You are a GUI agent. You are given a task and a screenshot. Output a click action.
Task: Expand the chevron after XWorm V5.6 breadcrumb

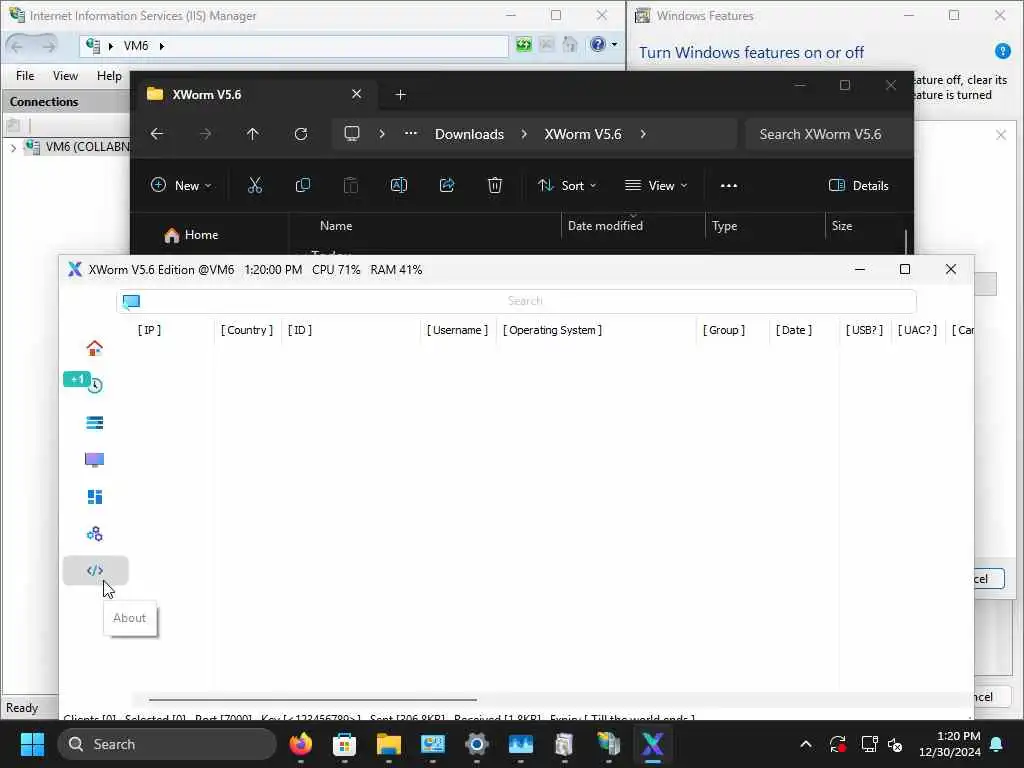(x=643, y=134)
